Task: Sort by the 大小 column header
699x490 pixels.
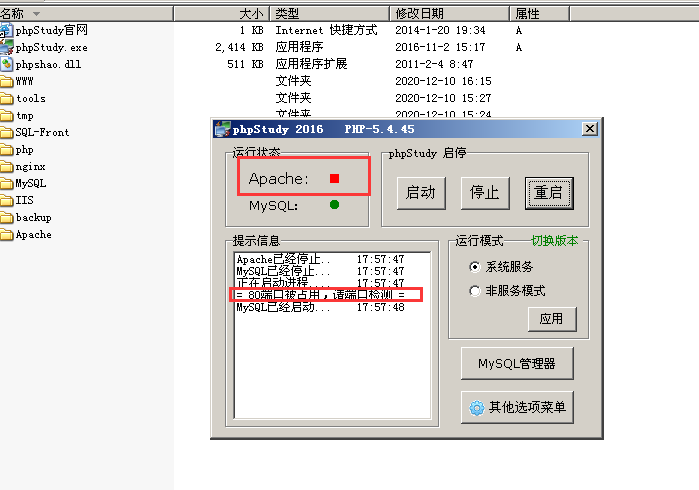Action: click(222, 14)
